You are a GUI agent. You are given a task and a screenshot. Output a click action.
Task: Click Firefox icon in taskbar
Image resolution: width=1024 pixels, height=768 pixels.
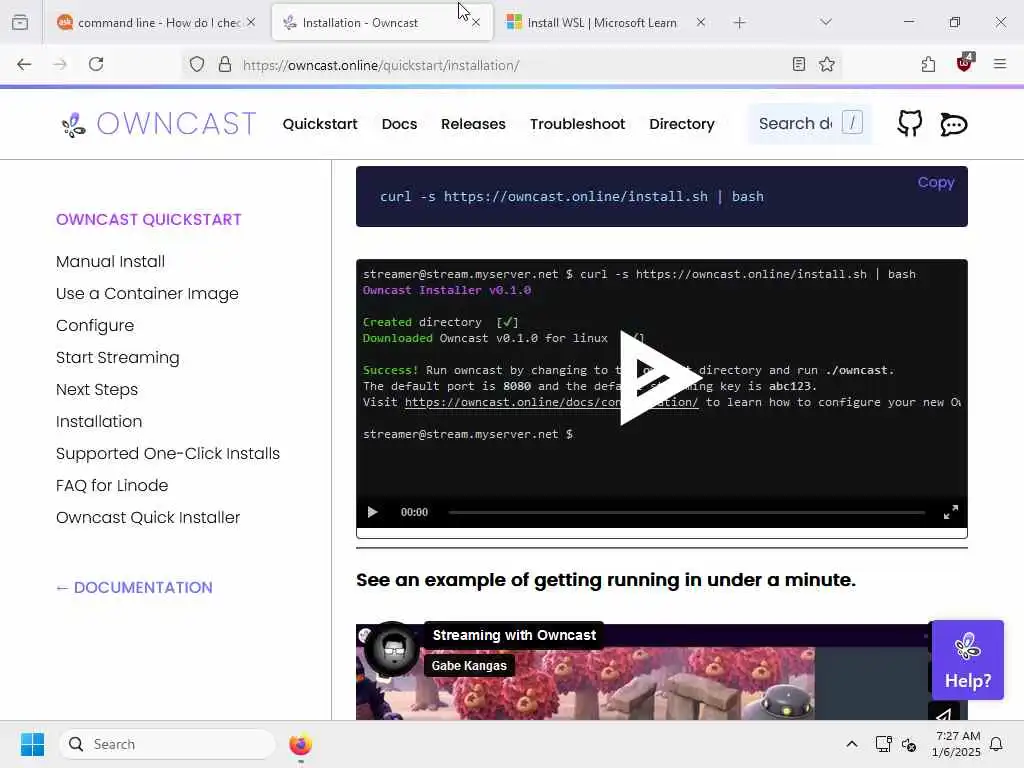300,744
